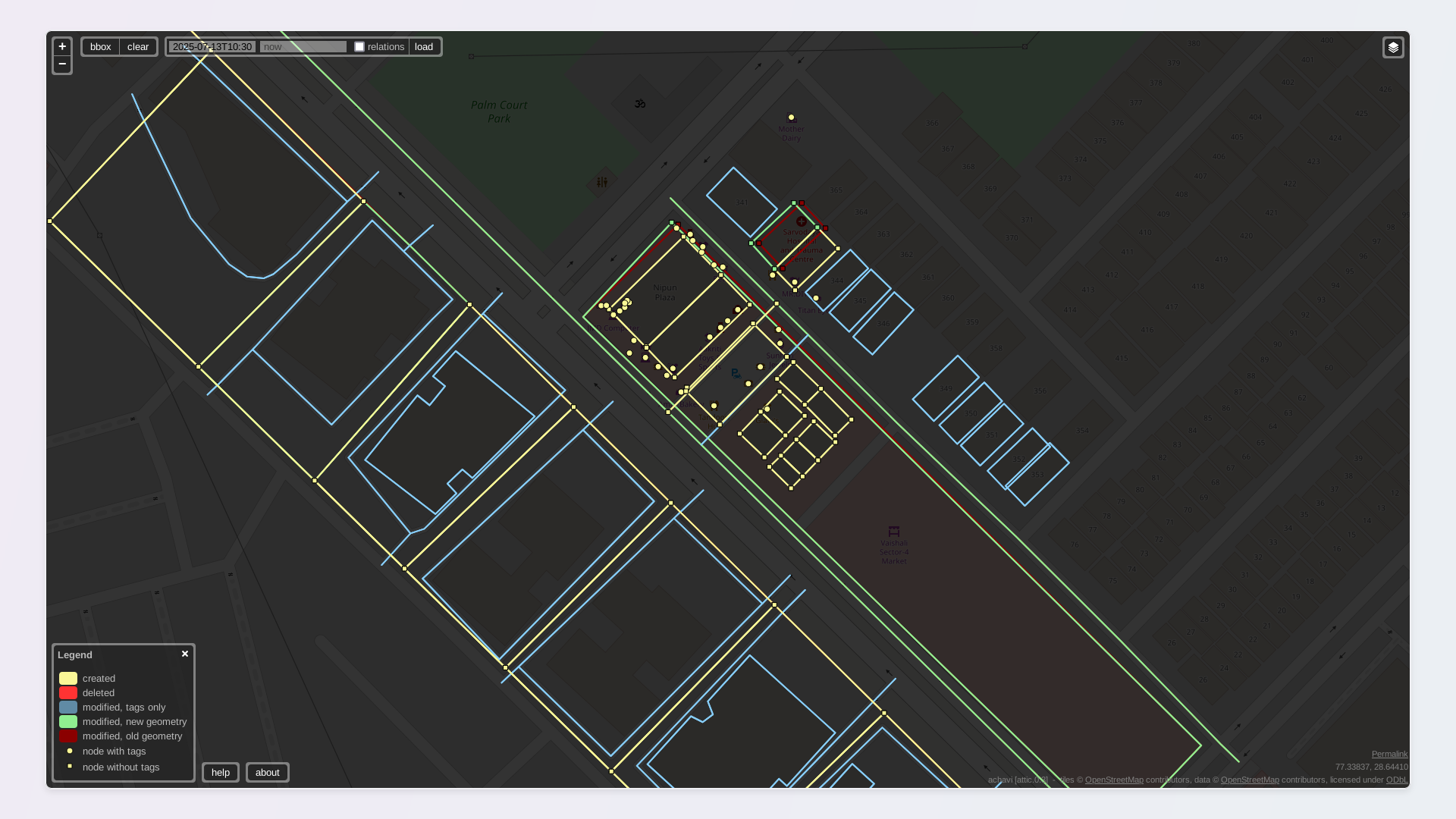
Task: Zoom out using the minus button
Action: (x=62, y=64)
